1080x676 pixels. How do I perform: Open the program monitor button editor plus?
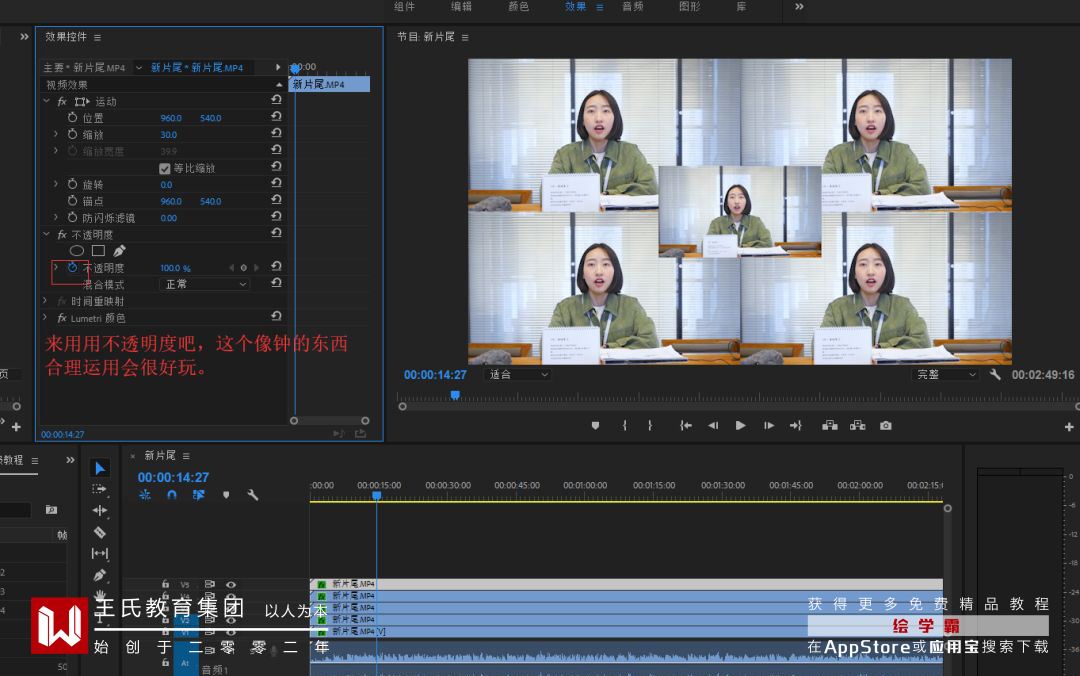pyautogui.click(x=1069, y=427)
